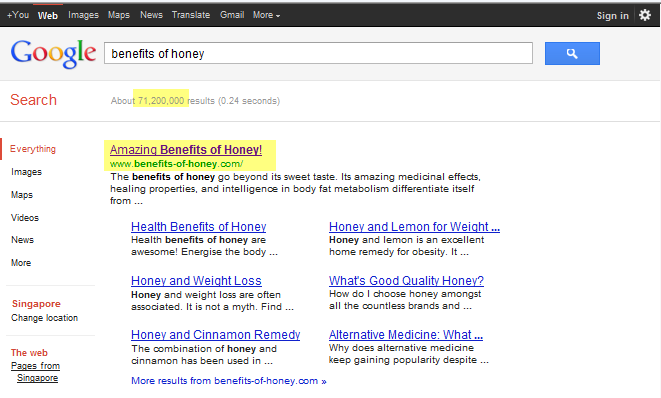Open Alternative Medicine: What ... link
This screenshot has height=398, width=661.
[x=406, y=335]
